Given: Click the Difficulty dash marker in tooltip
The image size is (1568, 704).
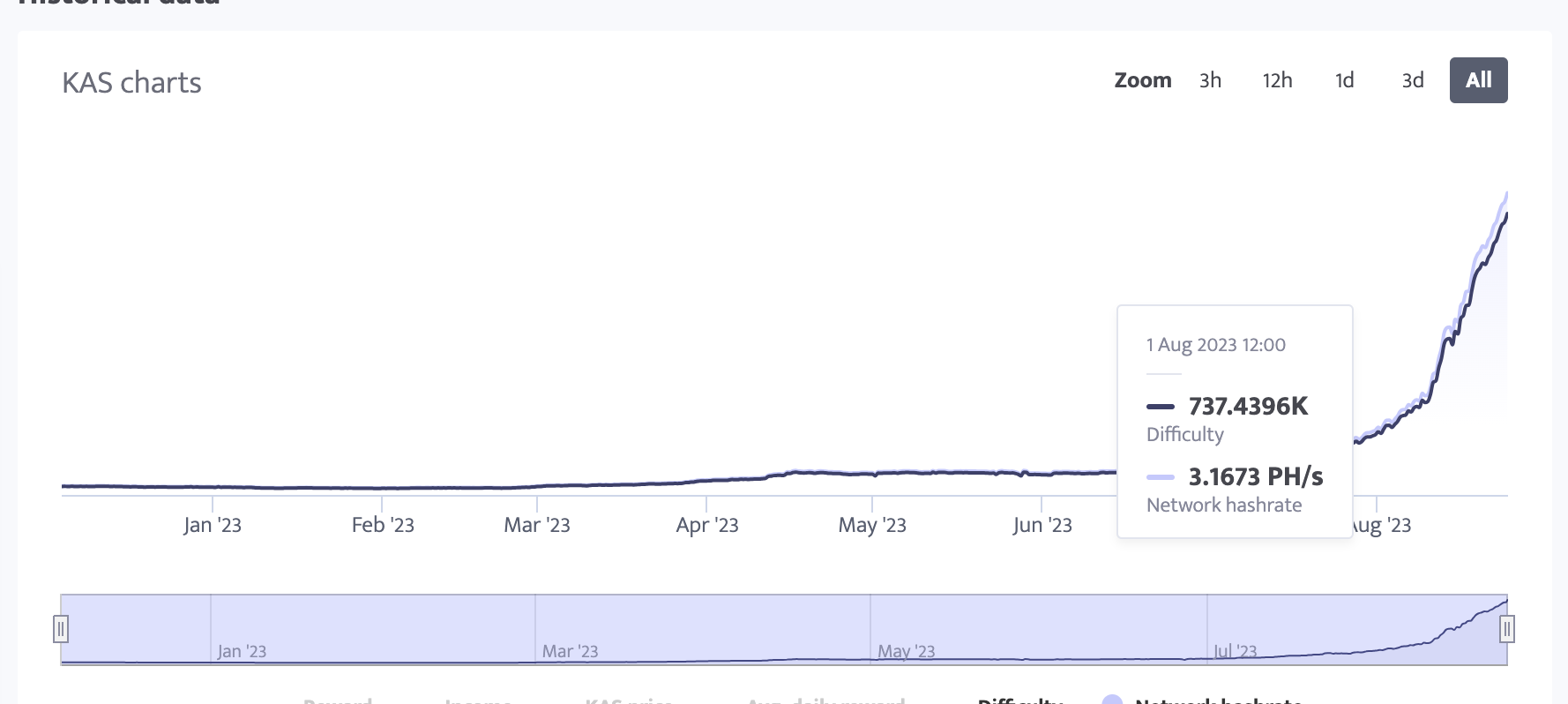Looking at the screenshot, I should [x=1160, y=407].
